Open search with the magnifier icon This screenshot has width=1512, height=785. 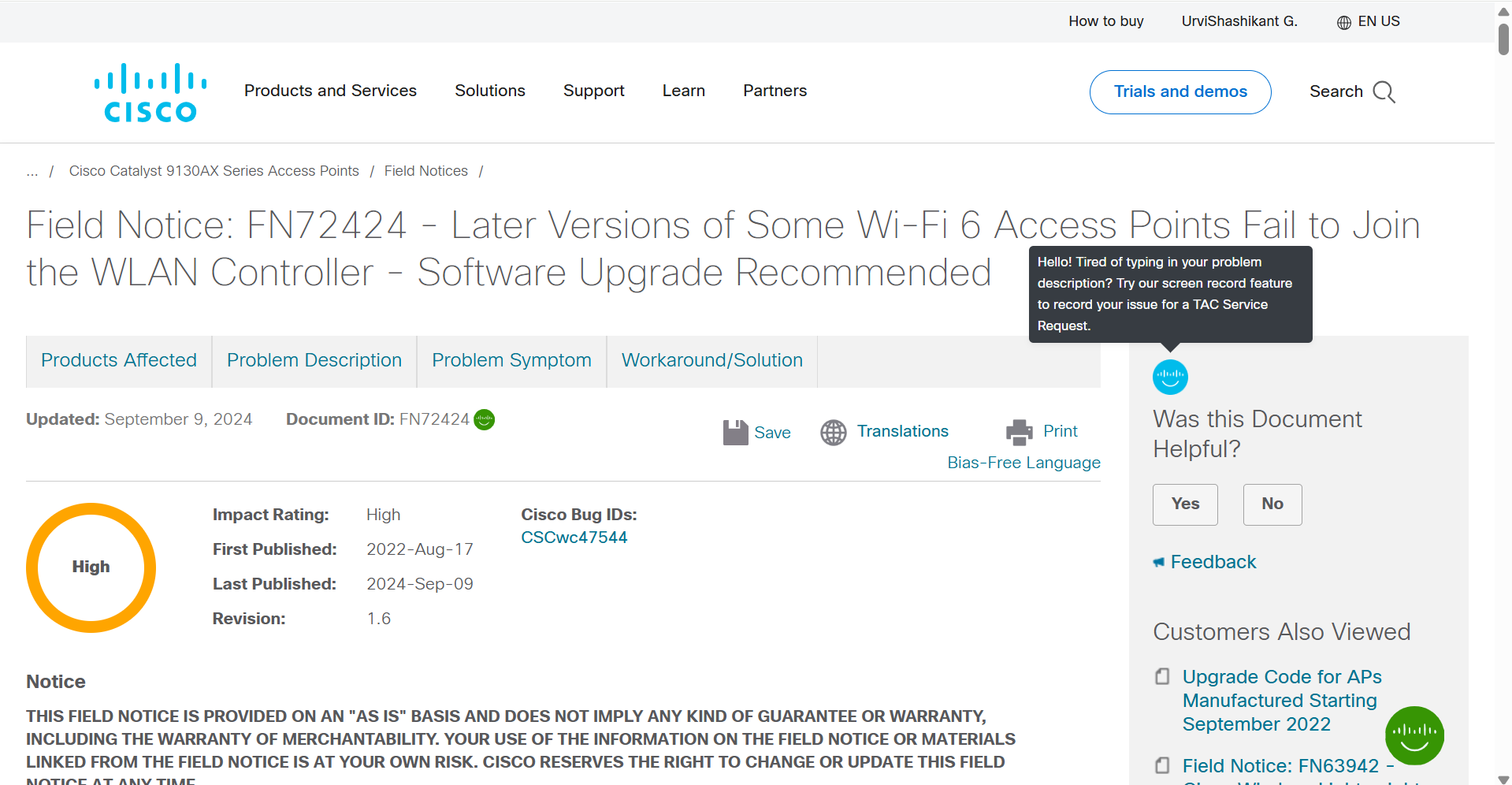(1384, 92)
